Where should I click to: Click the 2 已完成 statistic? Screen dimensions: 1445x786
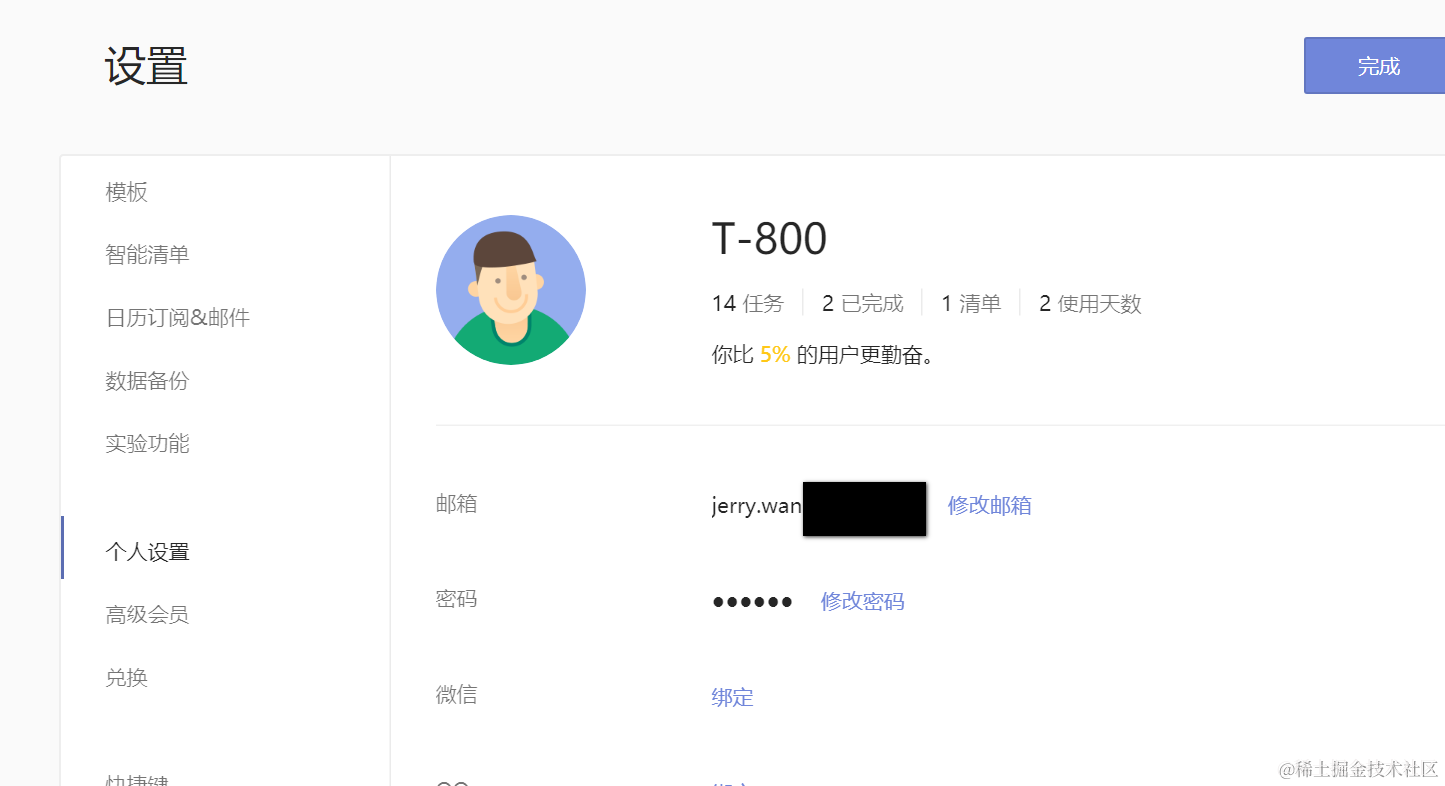863,303
